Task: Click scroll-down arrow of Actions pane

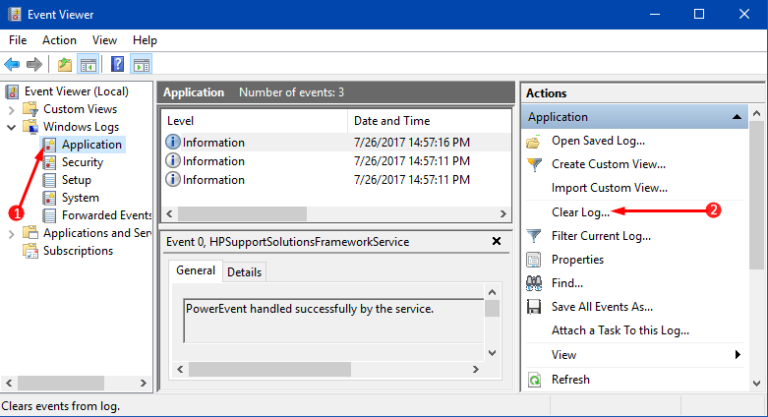Action: [757, 383]
